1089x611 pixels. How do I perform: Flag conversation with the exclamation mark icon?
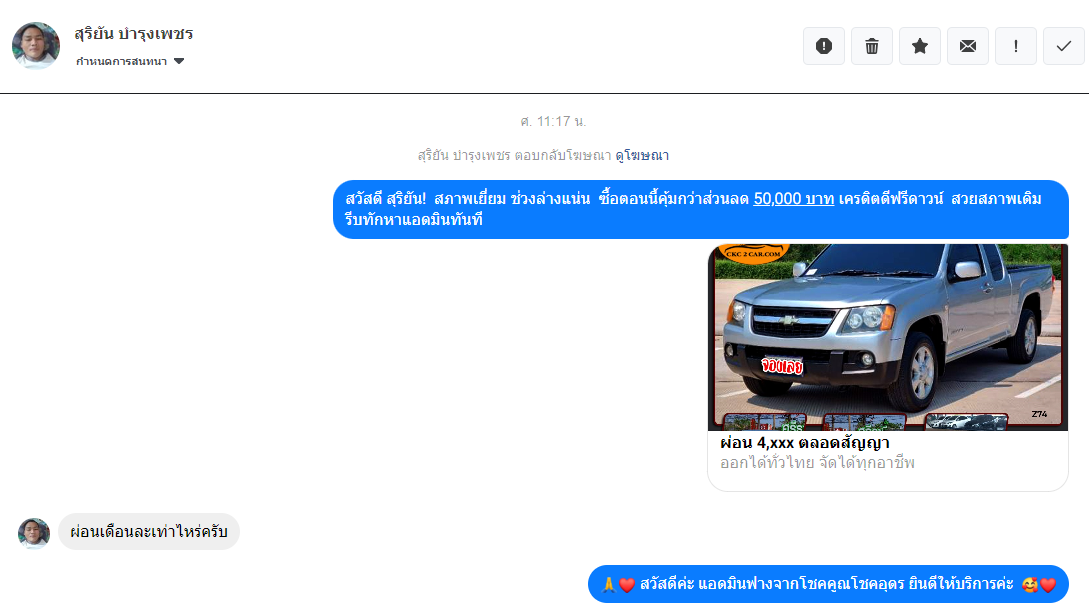coord(1015,46)
